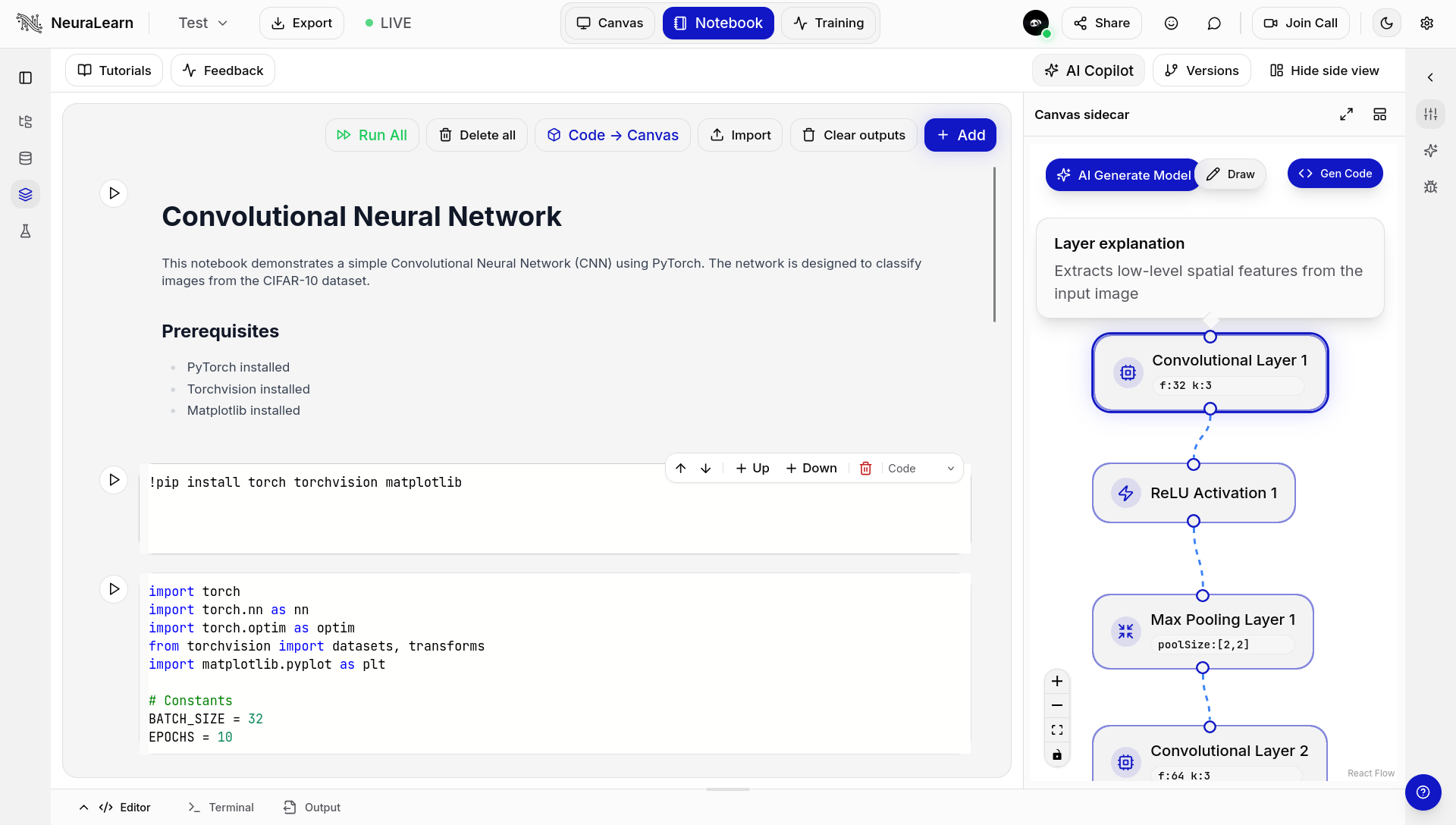
Task: Open the file tree icon in the sidebar
Action: pos(26,121)
